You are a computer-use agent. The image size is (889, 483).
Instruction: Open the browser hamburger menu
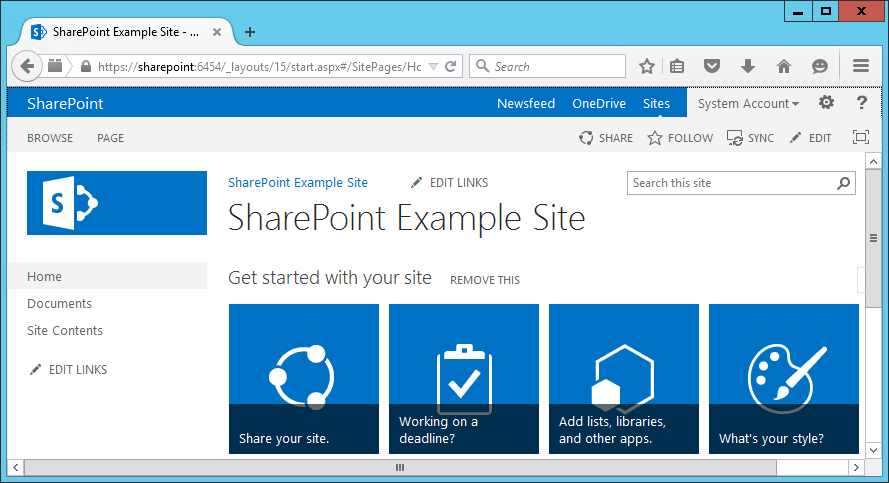click(861, 66)
